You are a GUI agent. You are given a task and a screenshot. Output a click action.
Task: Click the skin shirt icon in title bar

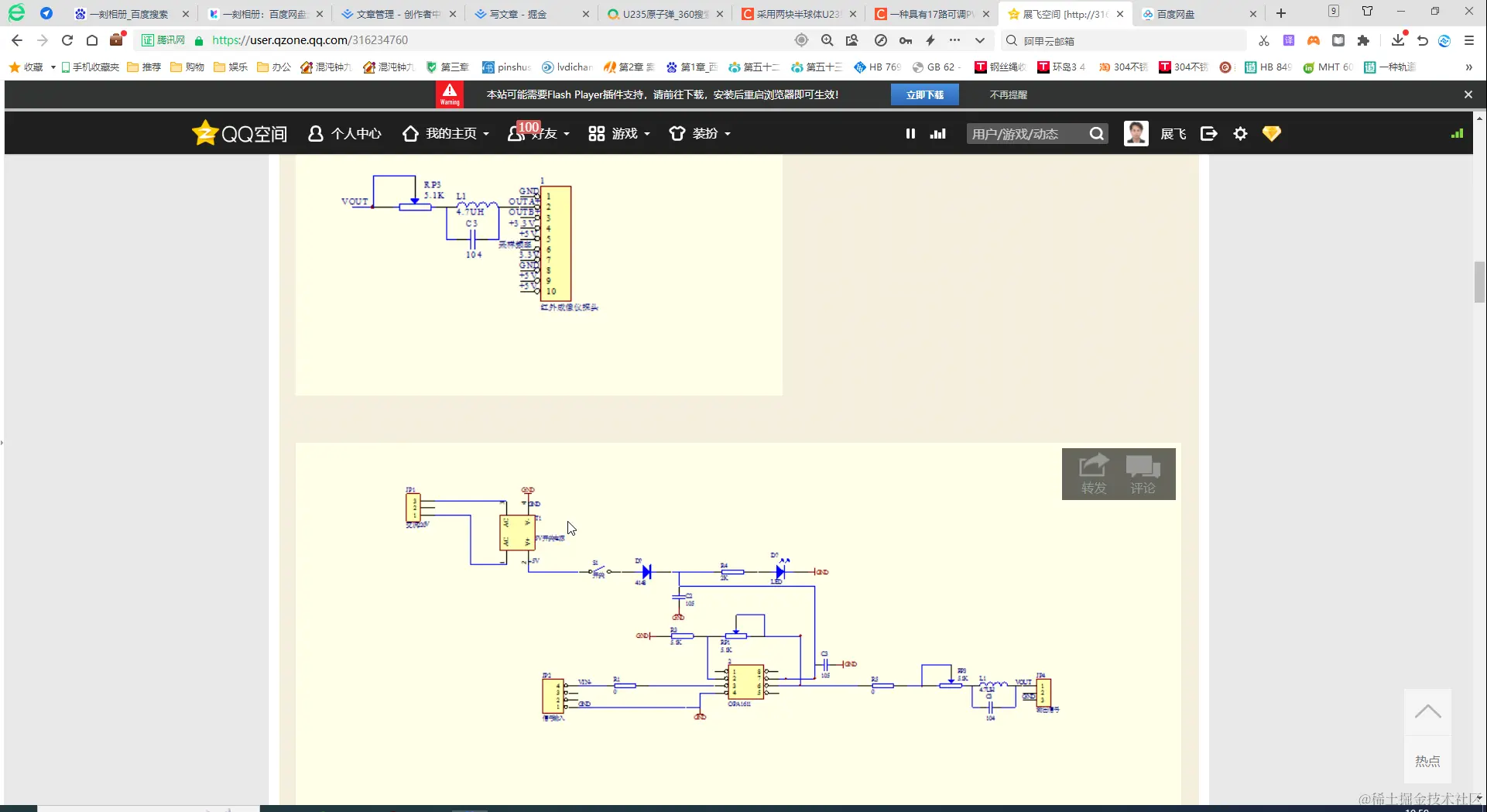pyautogui.click(x=1368, y=12)
